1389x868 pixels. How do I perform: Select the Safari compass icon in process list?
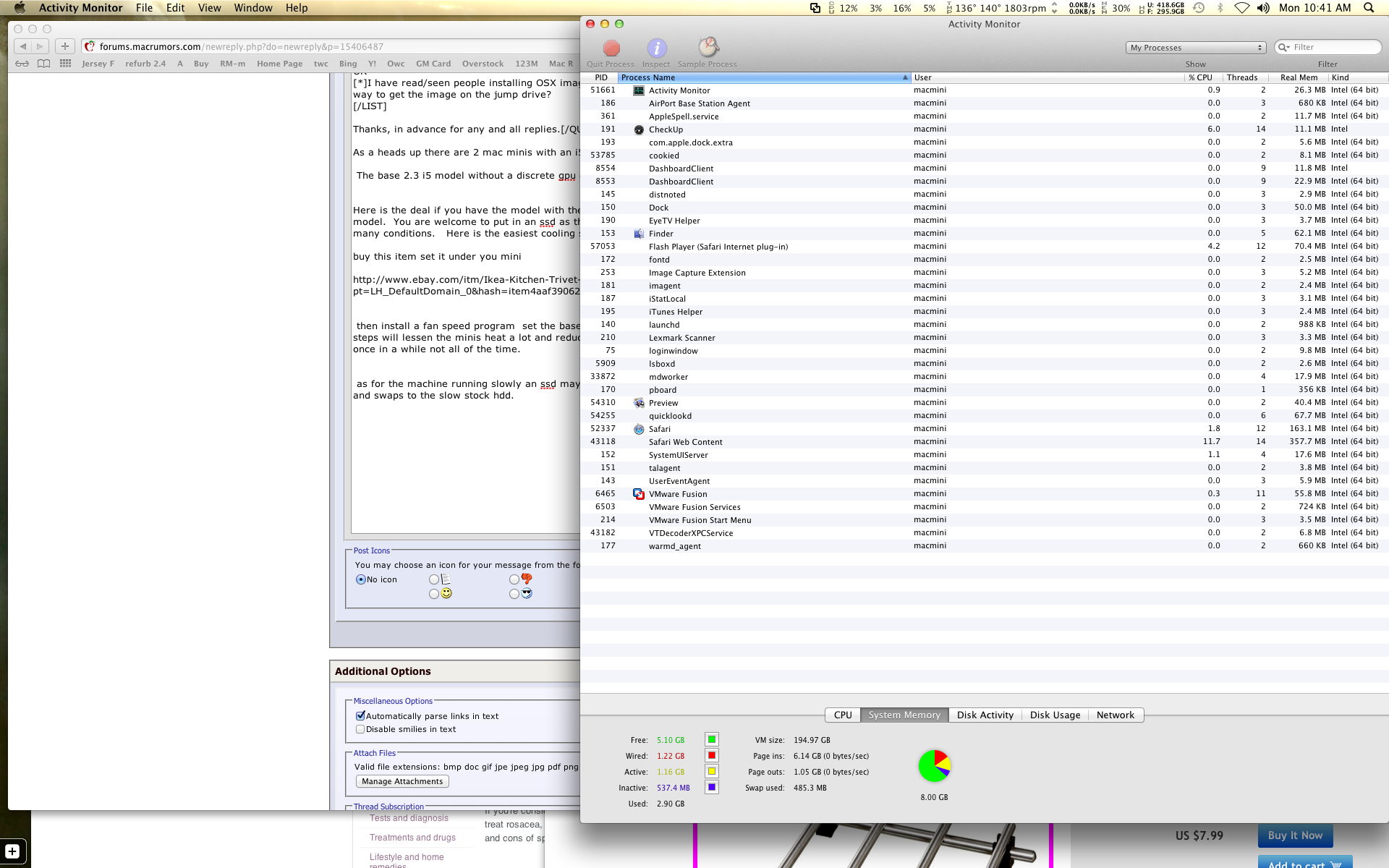pos(639,429)
